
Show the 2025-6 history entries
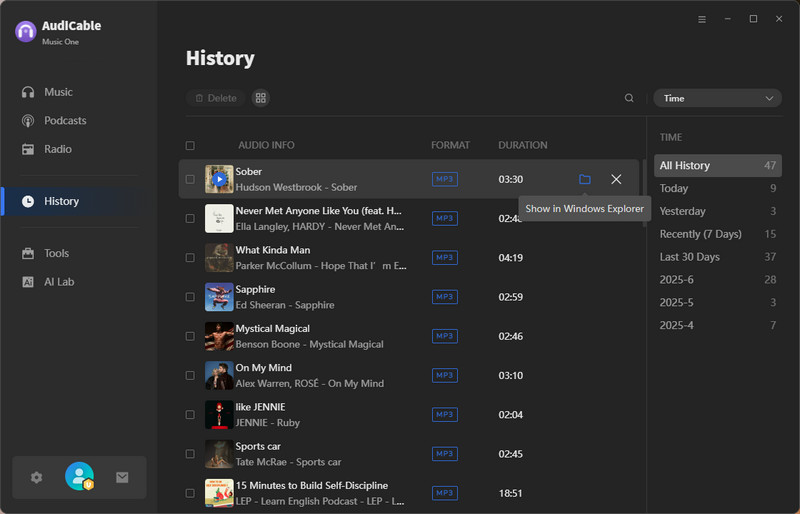676,280
